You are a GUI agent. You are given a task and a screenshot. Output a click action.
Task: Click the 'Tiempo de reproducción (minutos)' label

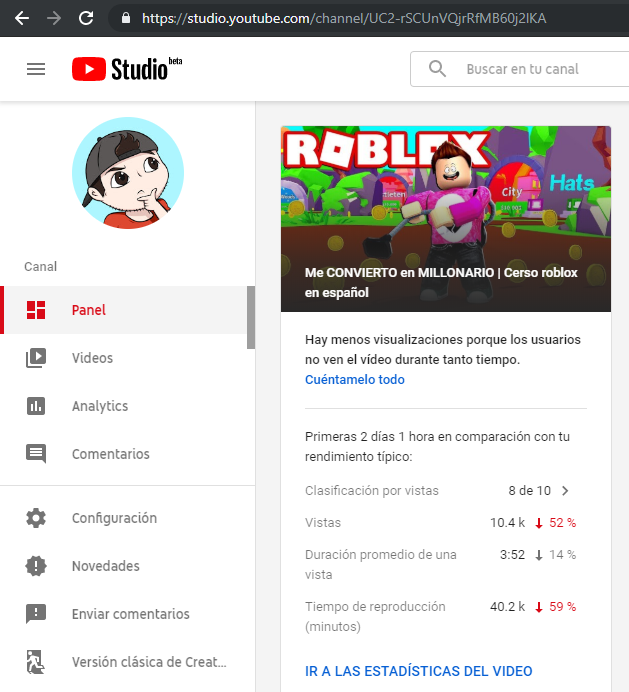pos(375,617)
